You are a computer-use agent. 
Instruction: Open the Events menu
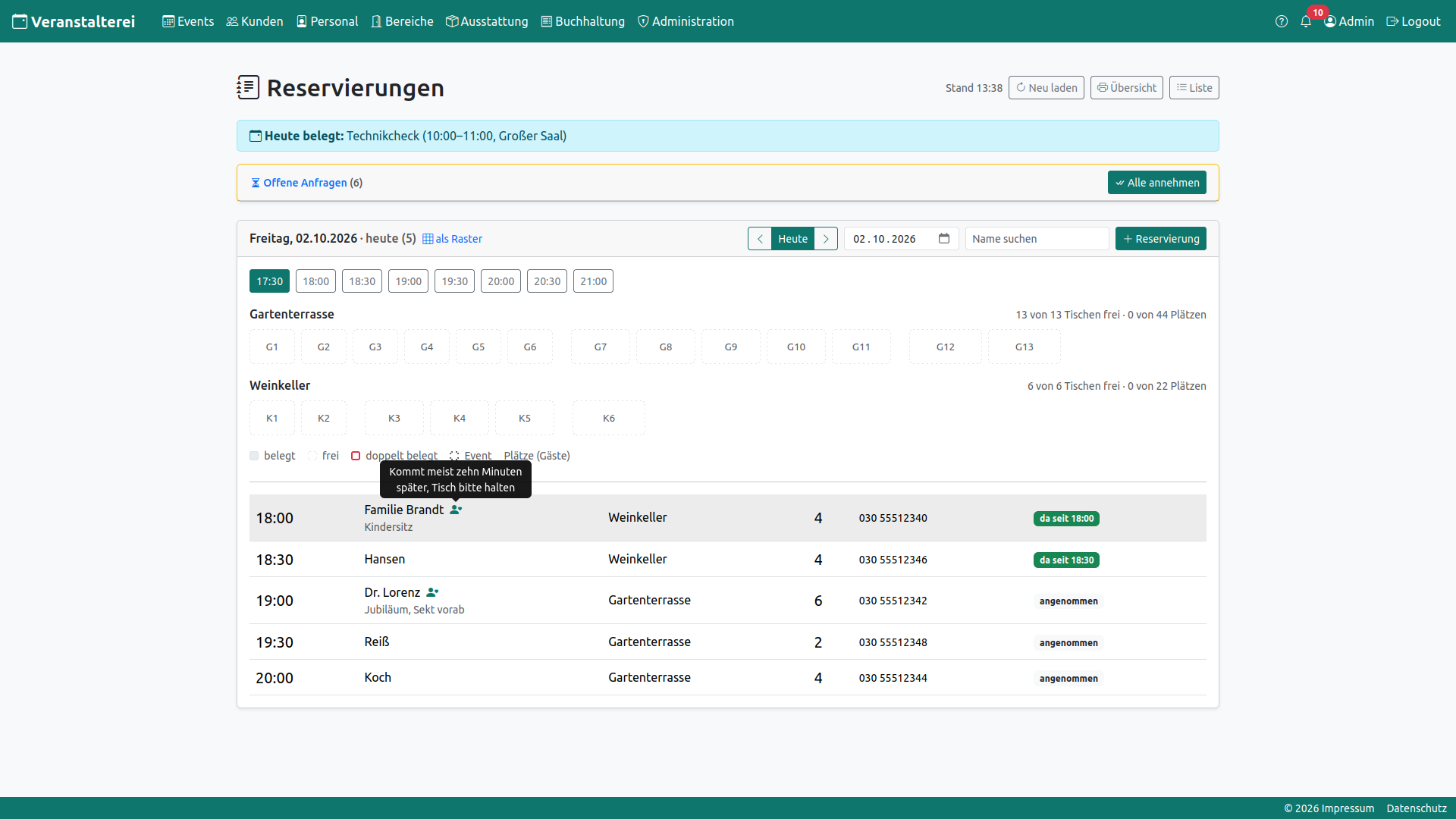point(188,21)
